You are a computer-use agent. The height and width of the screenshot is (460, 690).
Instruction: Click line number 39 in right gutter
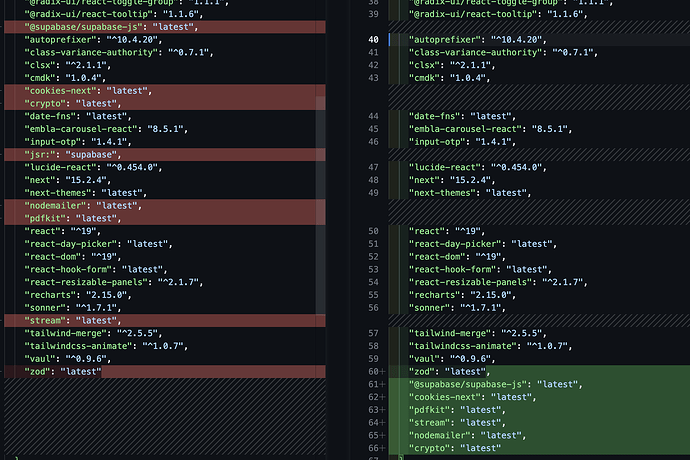click(373, 14)
